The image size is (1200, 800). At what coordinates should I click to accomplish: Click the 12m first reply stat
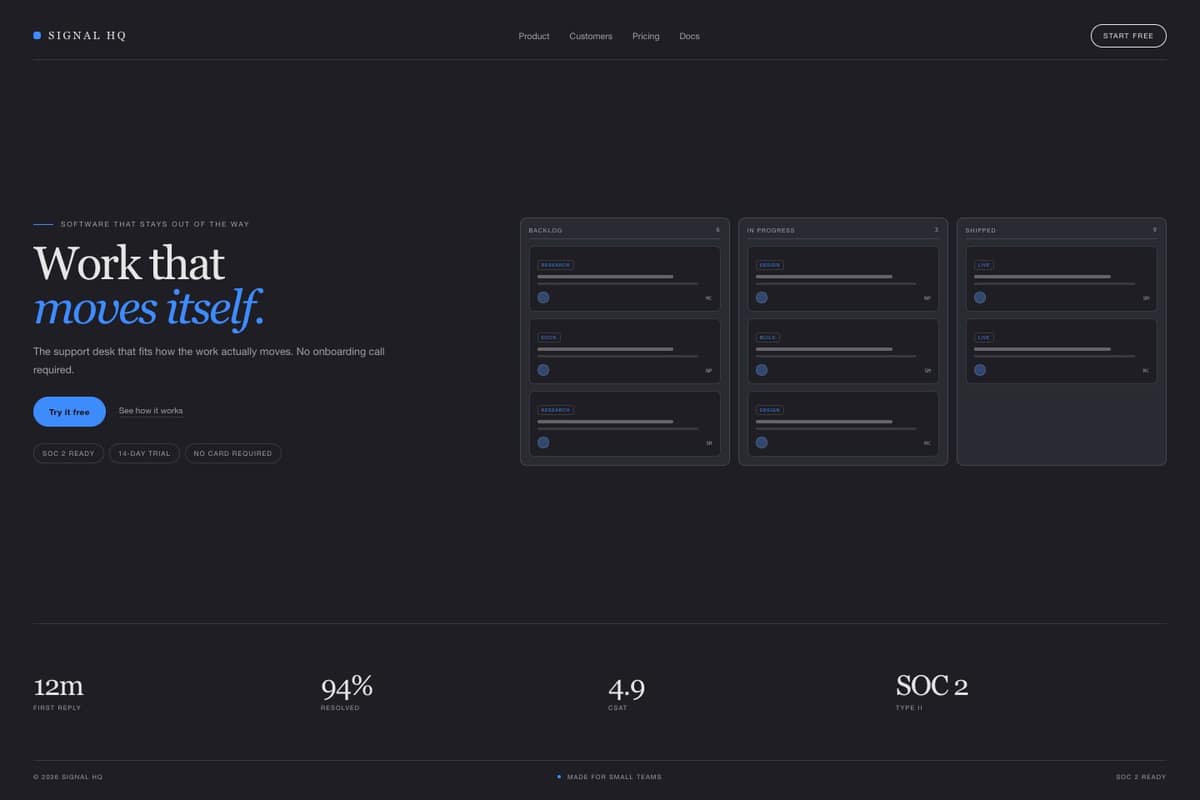pyautogui.click(x=58, y=687)
